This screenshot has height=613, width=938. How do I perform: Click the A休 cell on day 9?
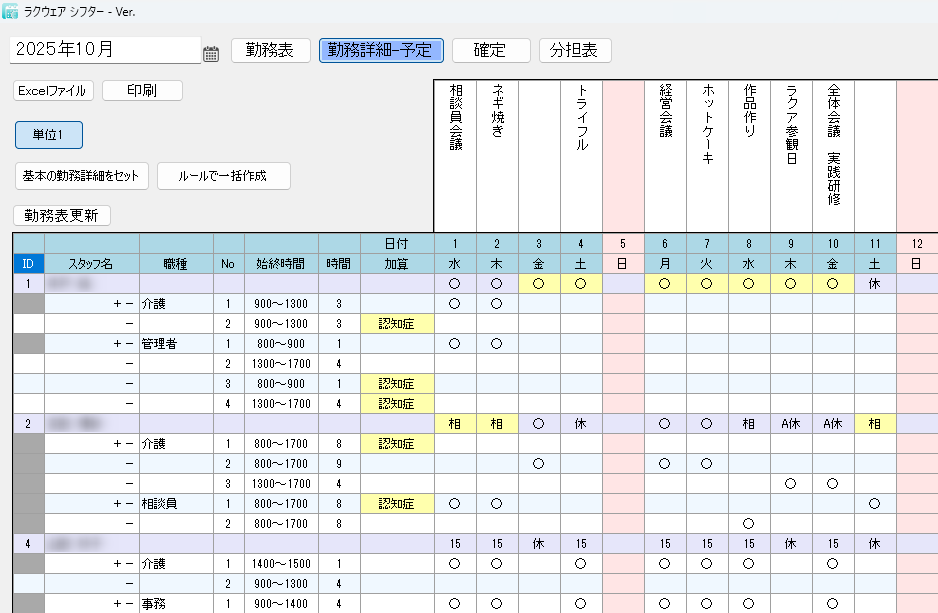[x=791, y=424]
